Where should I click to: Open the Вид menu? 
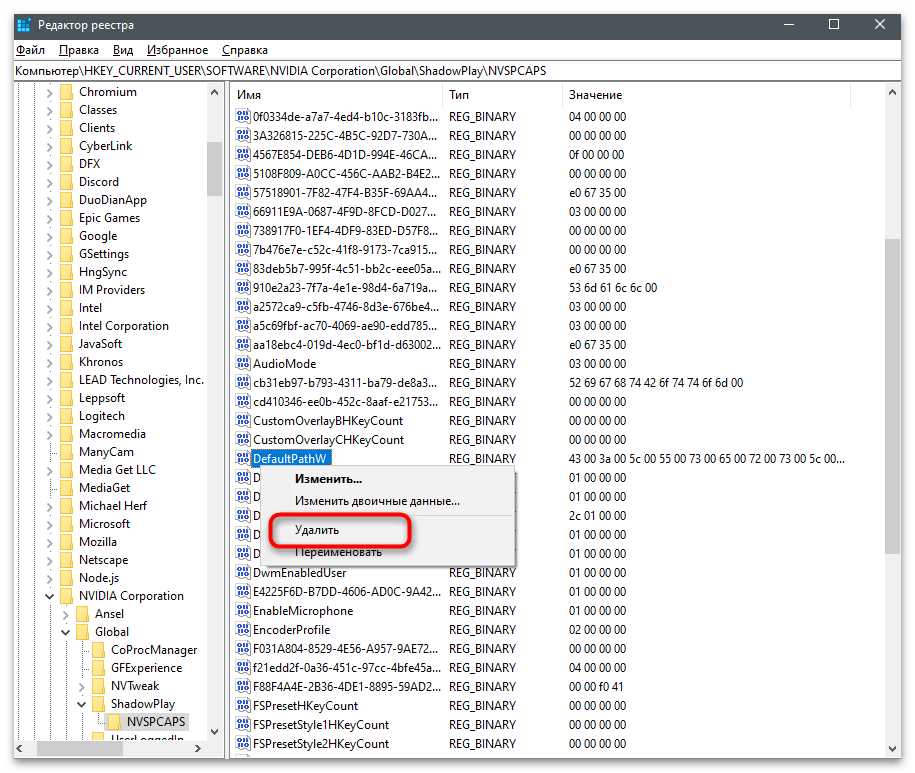point(123,50)
